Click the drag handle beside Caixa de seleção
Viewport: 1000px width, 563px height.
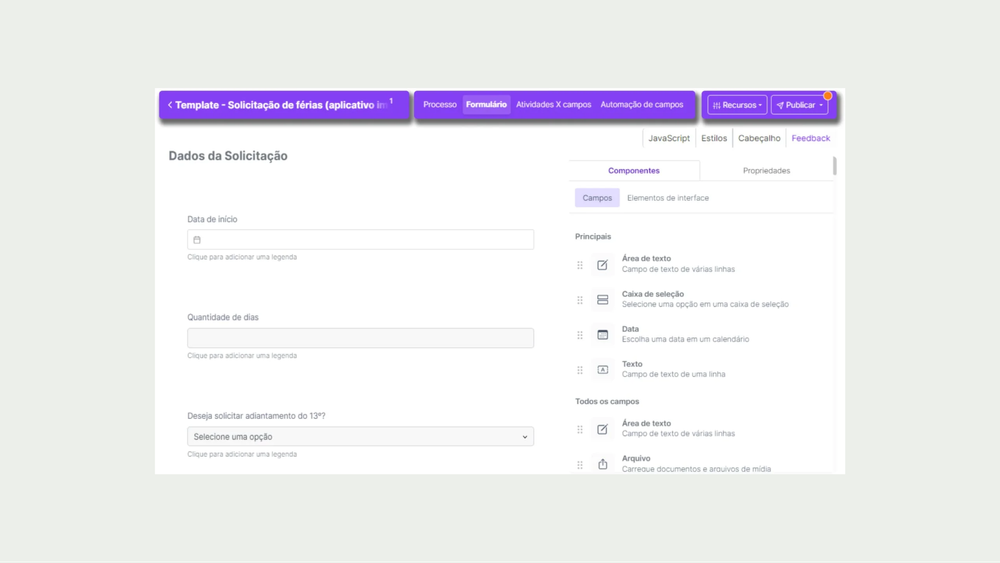pyautogui.click(x=580, y=300)
